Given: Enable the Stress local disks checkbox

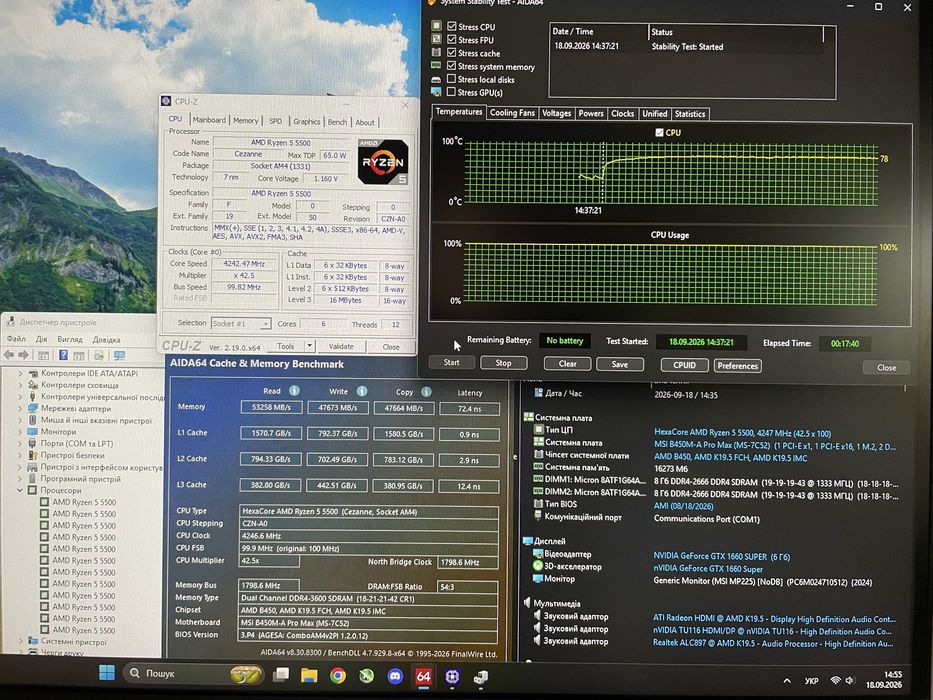Looking at the screenshot, I should click(452, 79).
